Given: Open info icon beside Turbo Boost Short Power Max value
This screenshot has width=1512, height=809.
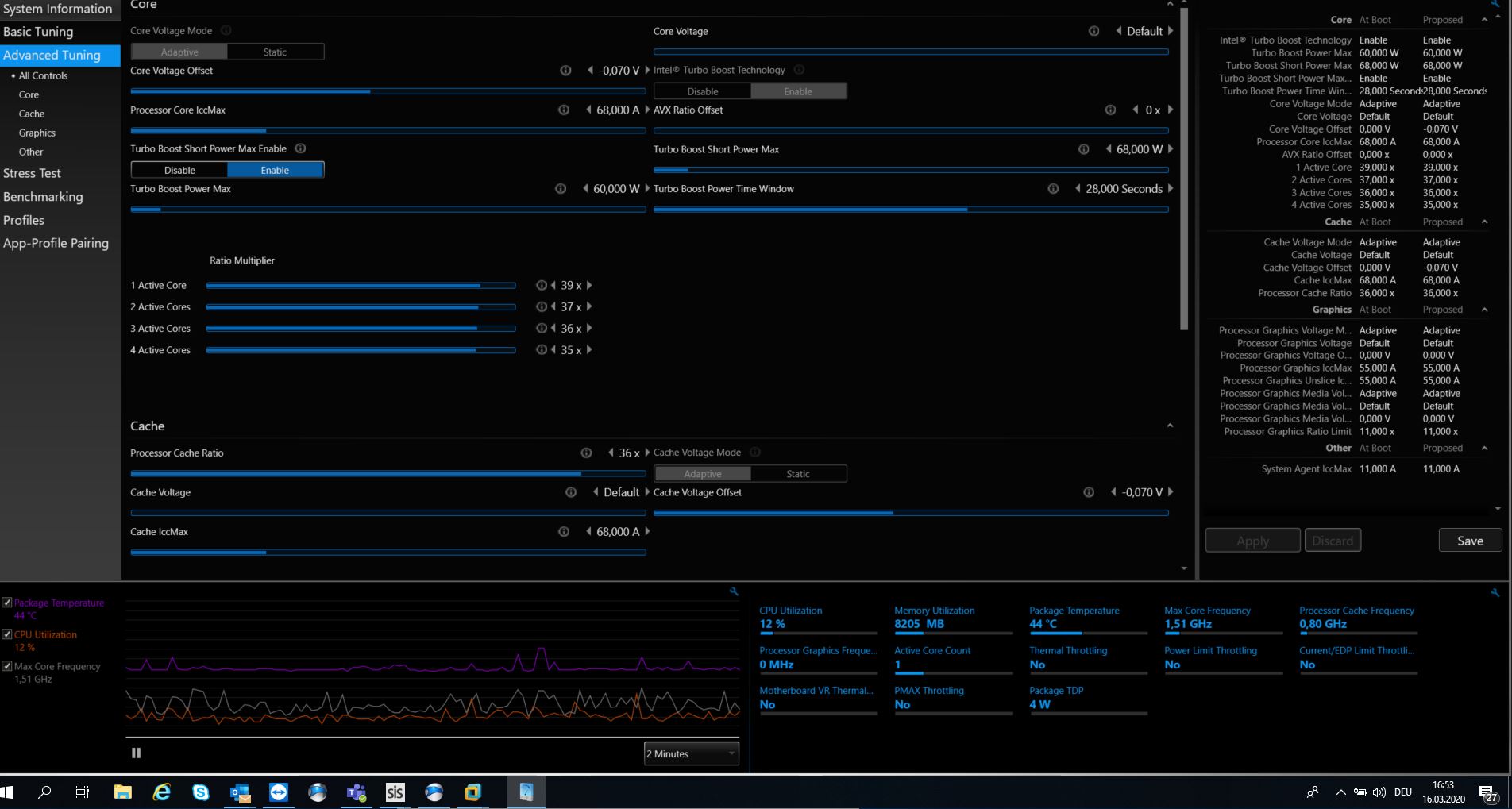Looking at the screenshot, I should click(1083, 149).
